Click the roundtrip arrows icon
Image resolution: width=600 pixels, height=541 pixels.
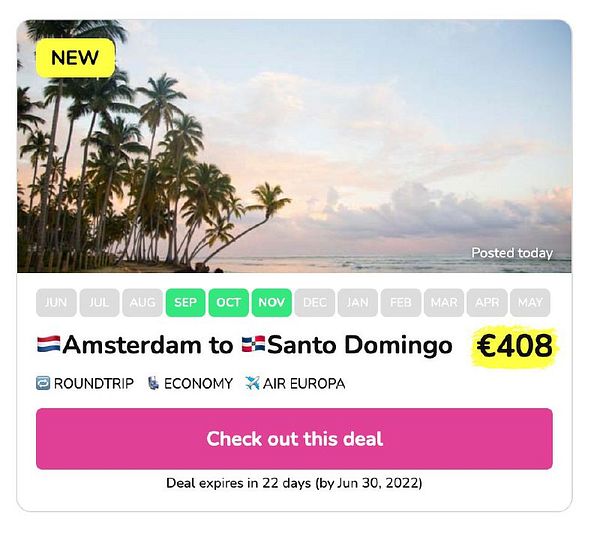pos(43,383)
